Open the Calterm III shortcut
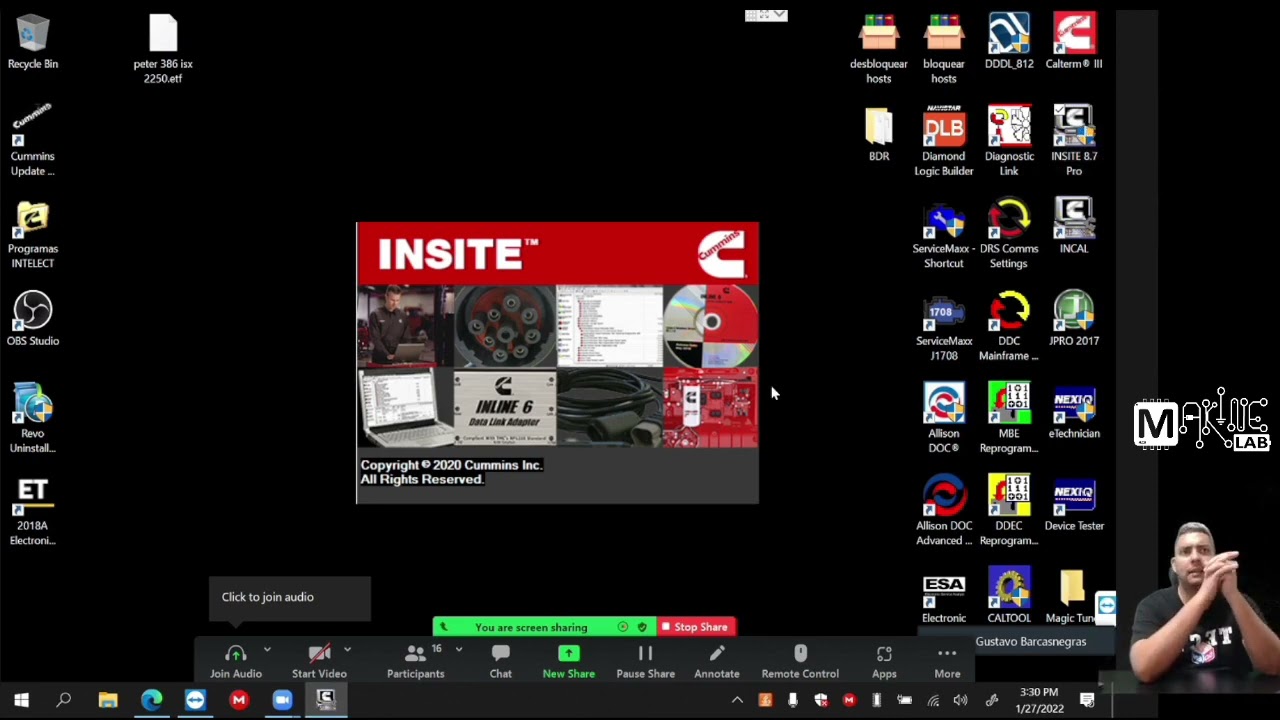 coord(1074,42)
